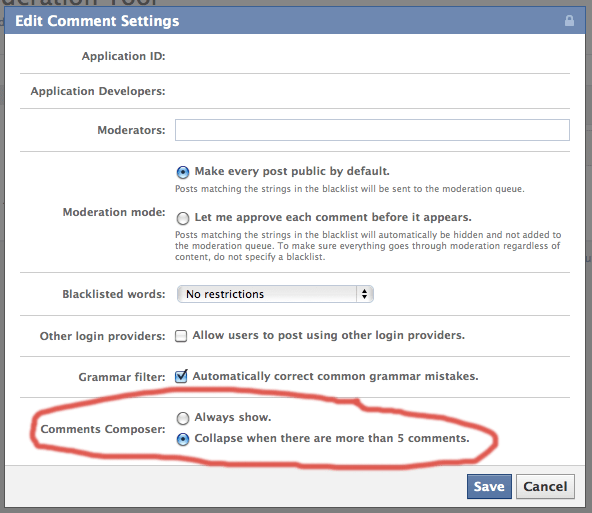The image size is (592, 513).
Task: Select 'Make every post public by default'
Action: (183, 172)
